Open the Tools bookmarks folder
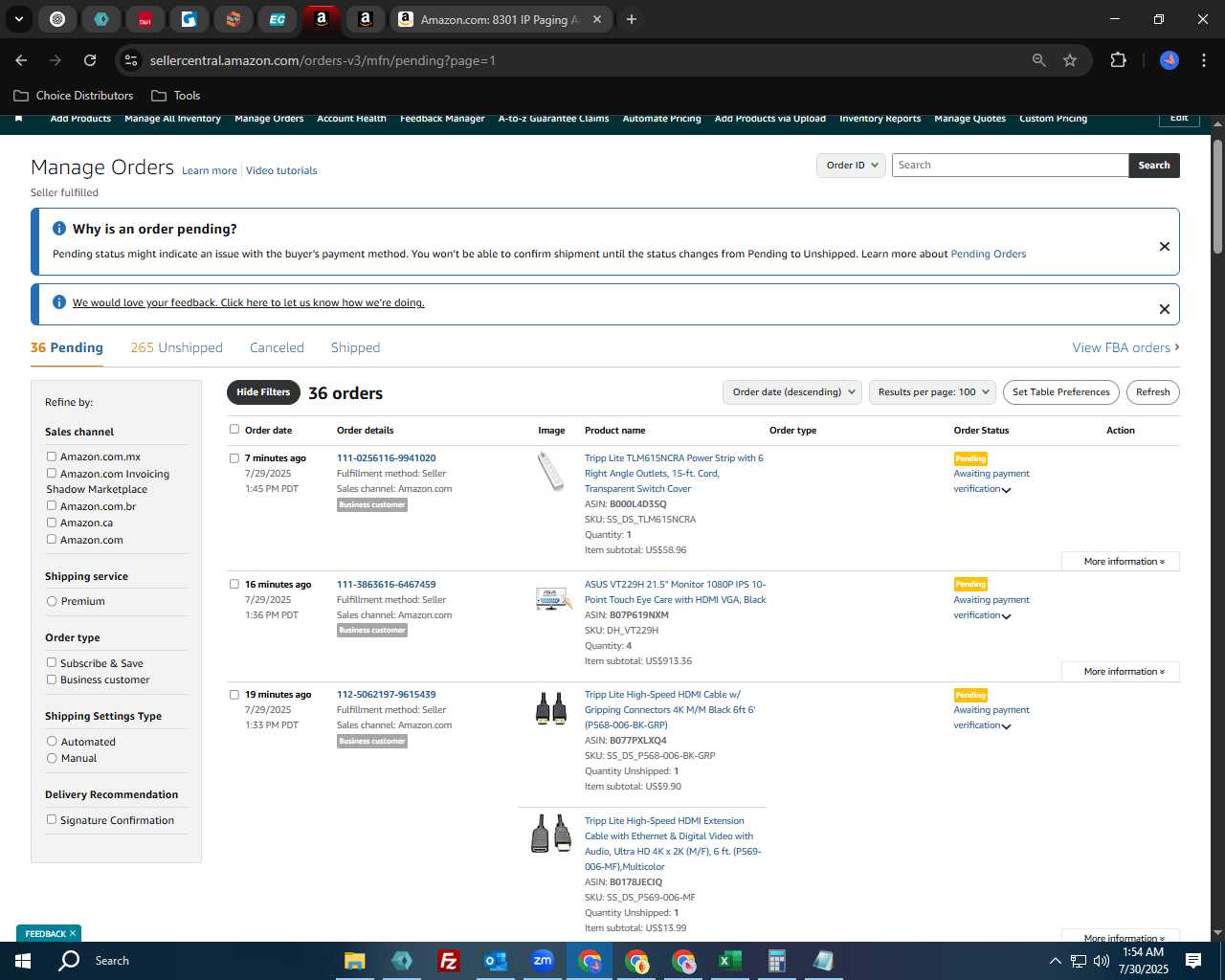 tap(176, 96)
